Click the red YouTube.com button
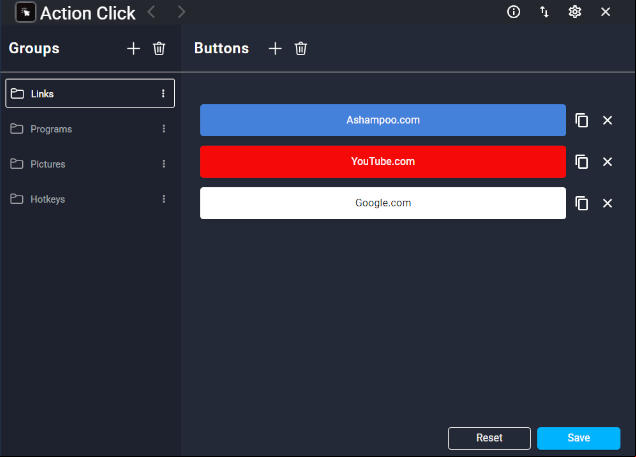 [x=383, y=161]
